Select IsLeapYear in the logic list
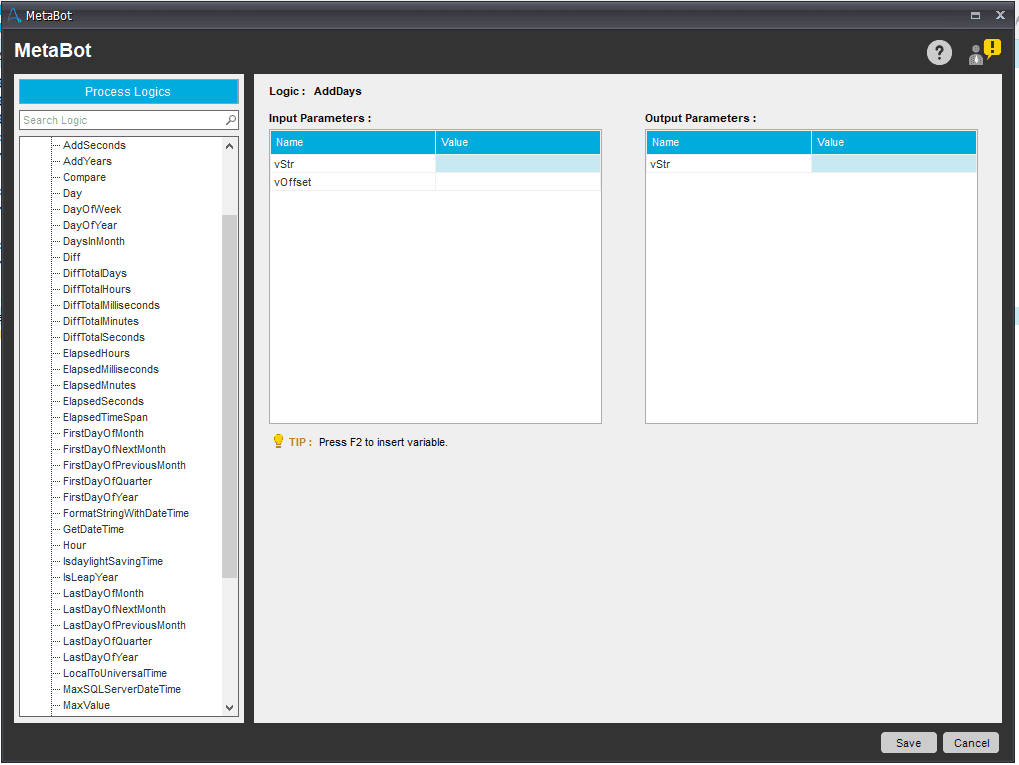Viewport: 1019px width, 765px height. pyautogui.click(x=90, y=577)
